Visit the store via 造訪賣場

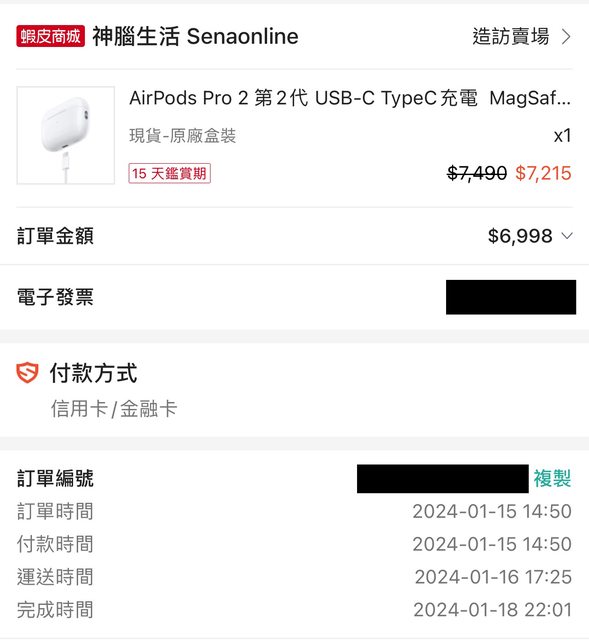[511, 37]
